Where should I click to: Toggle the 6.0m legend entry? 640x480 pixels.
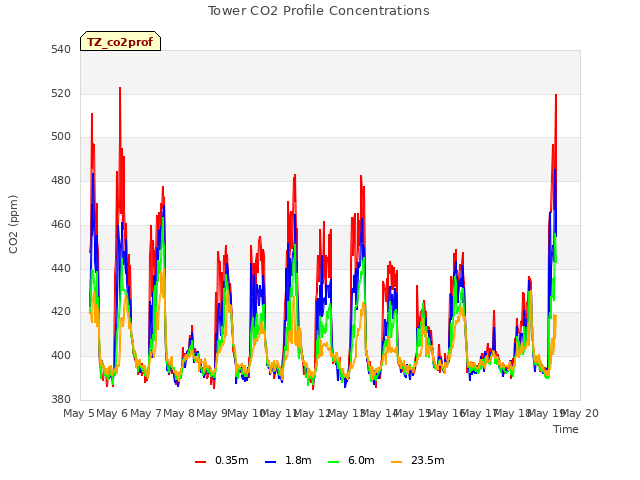click(351, 460)
